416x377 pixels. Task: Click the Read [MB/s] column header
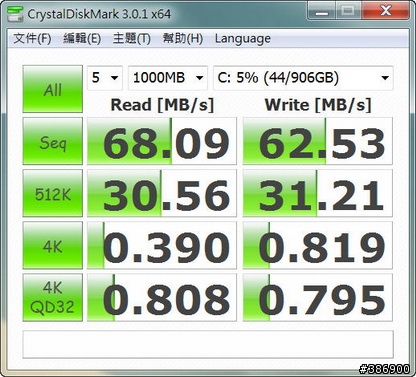[x=162, y=105]
